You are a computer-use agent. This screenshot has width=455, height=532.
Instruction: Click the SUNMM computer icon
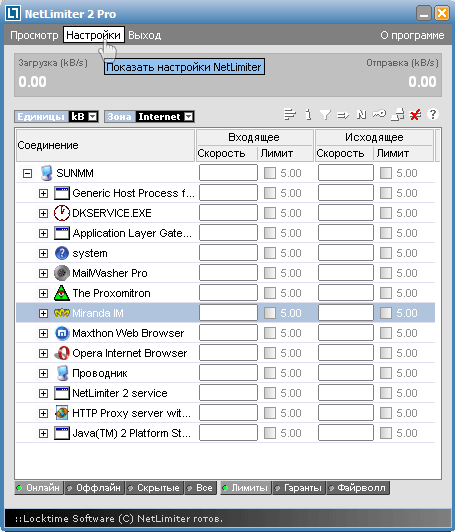(46, 173)
